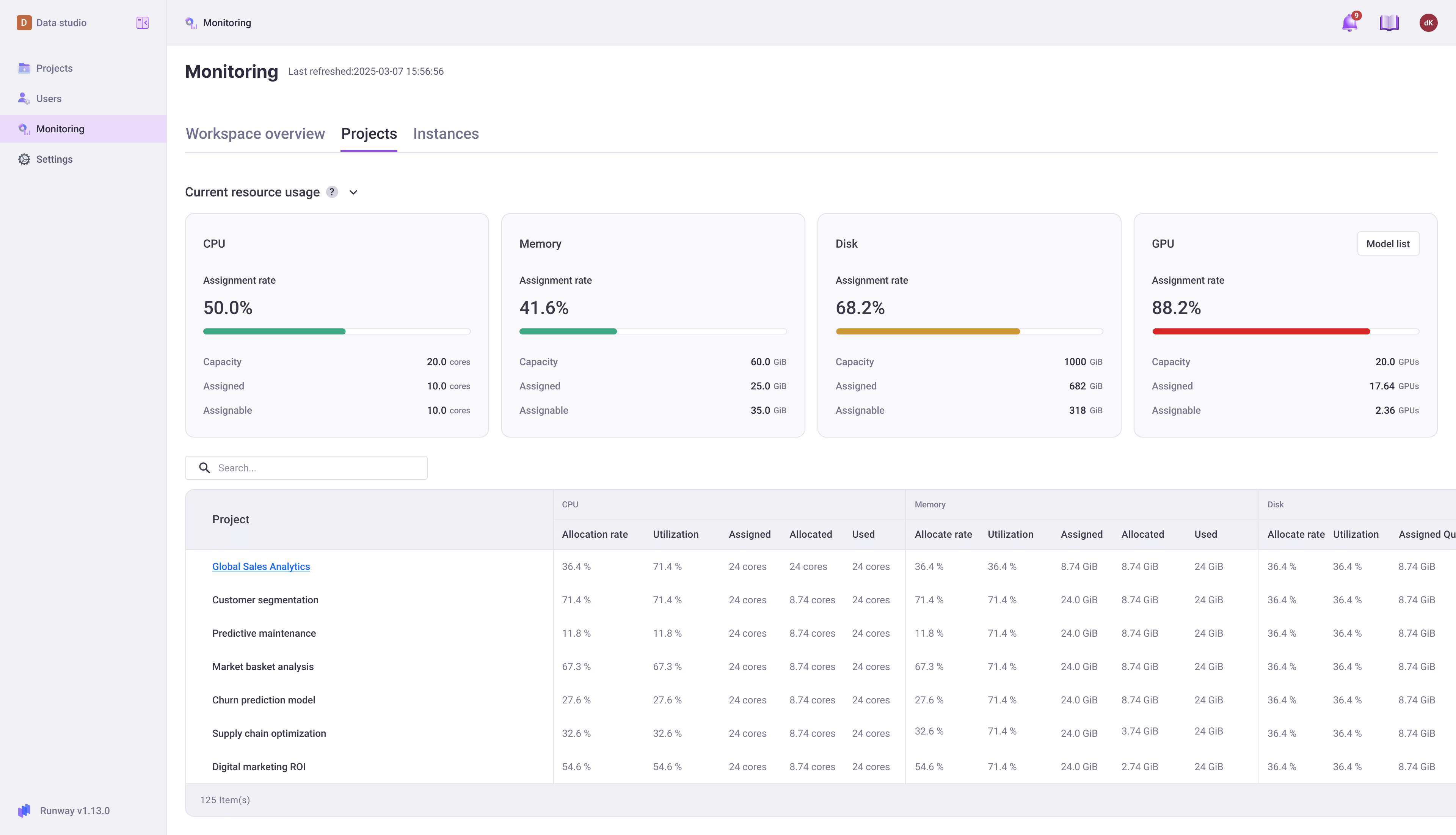Switch to Workspace overview tab
Viewport: 1456px width, 835px height.
pyautogui.click(x=255, y=133)
